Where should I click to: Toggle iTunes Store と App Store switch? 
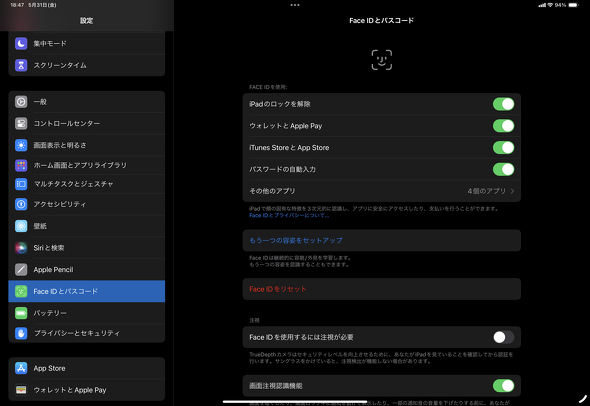[503, 148]
